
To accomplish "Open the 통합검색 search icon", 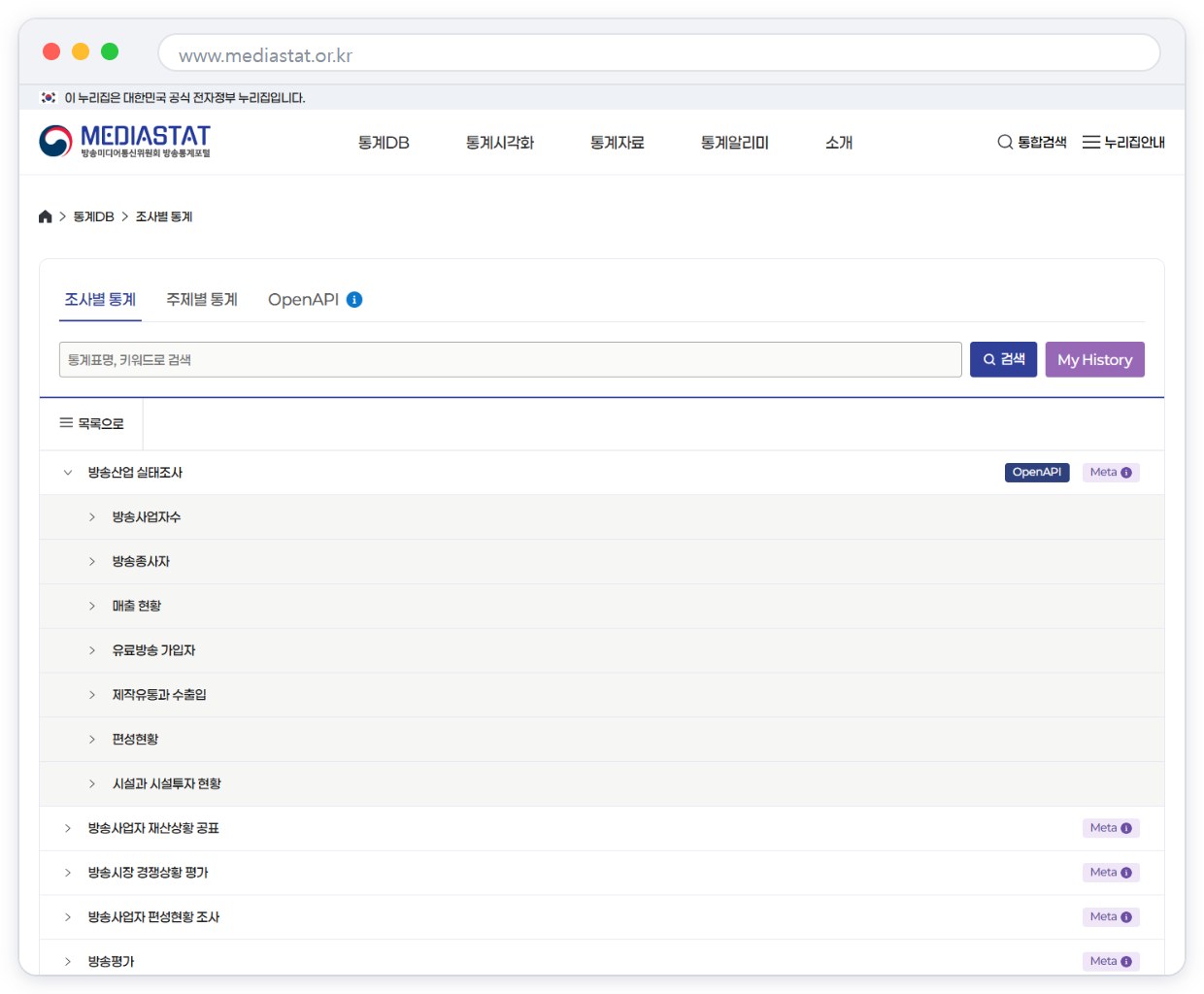I will tap(1032, 143).
